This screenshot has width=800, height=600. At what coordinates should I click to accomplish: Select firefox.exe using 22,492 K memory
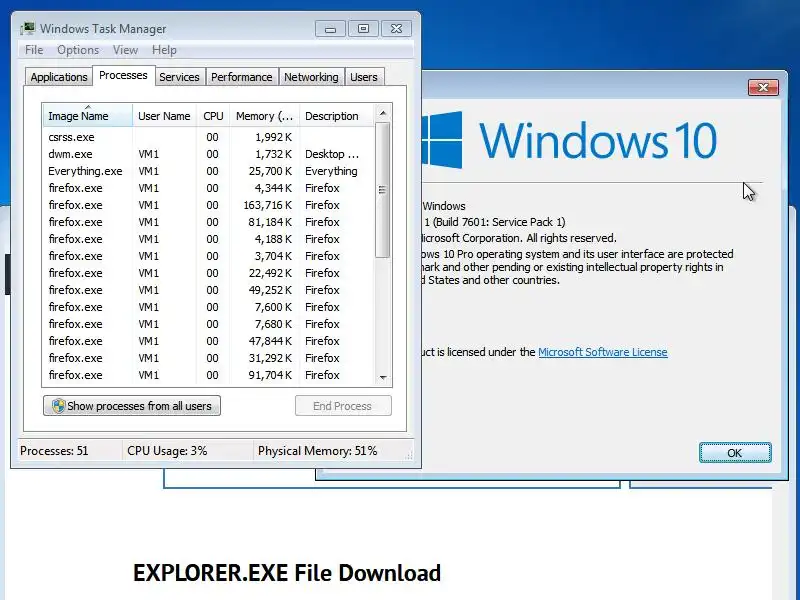click(209, 273)
